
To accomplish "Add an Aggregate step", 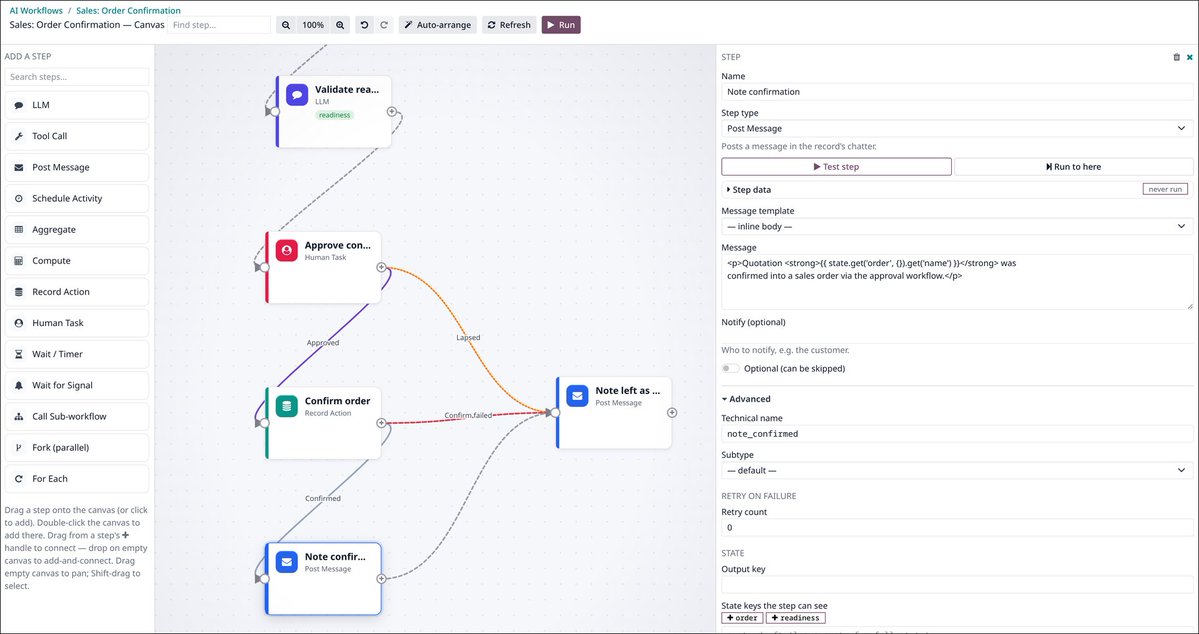I will point(76,229).
